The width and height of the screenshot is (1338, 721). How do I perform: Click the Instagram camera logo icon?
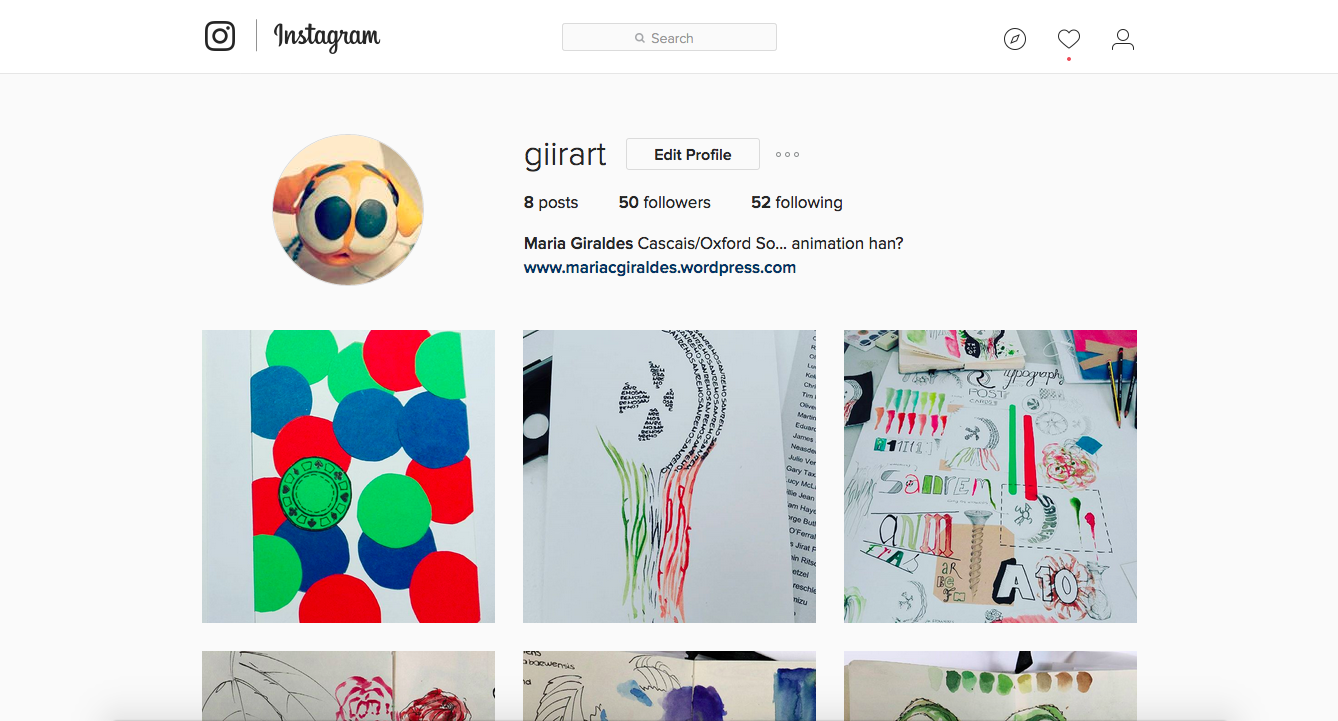click(220, 37)
